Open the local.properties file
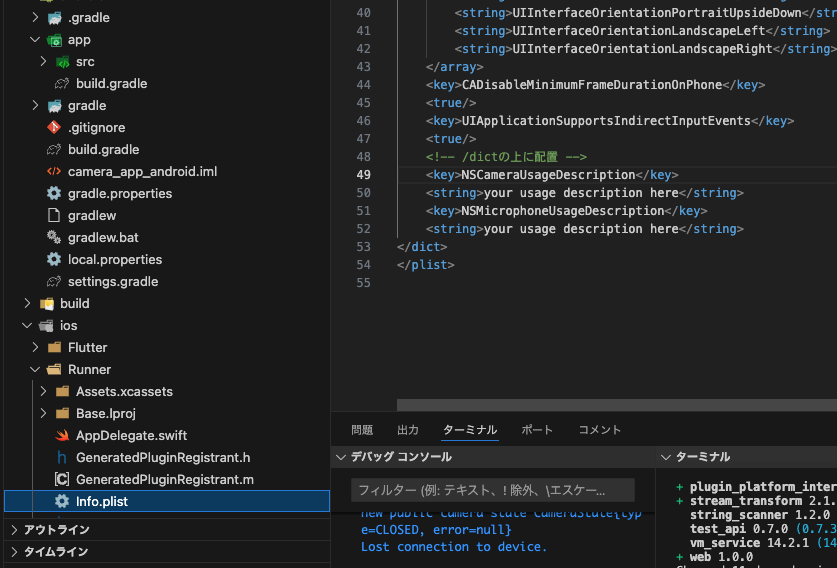The width and height of the screenshot is (837, 568). 115,259
